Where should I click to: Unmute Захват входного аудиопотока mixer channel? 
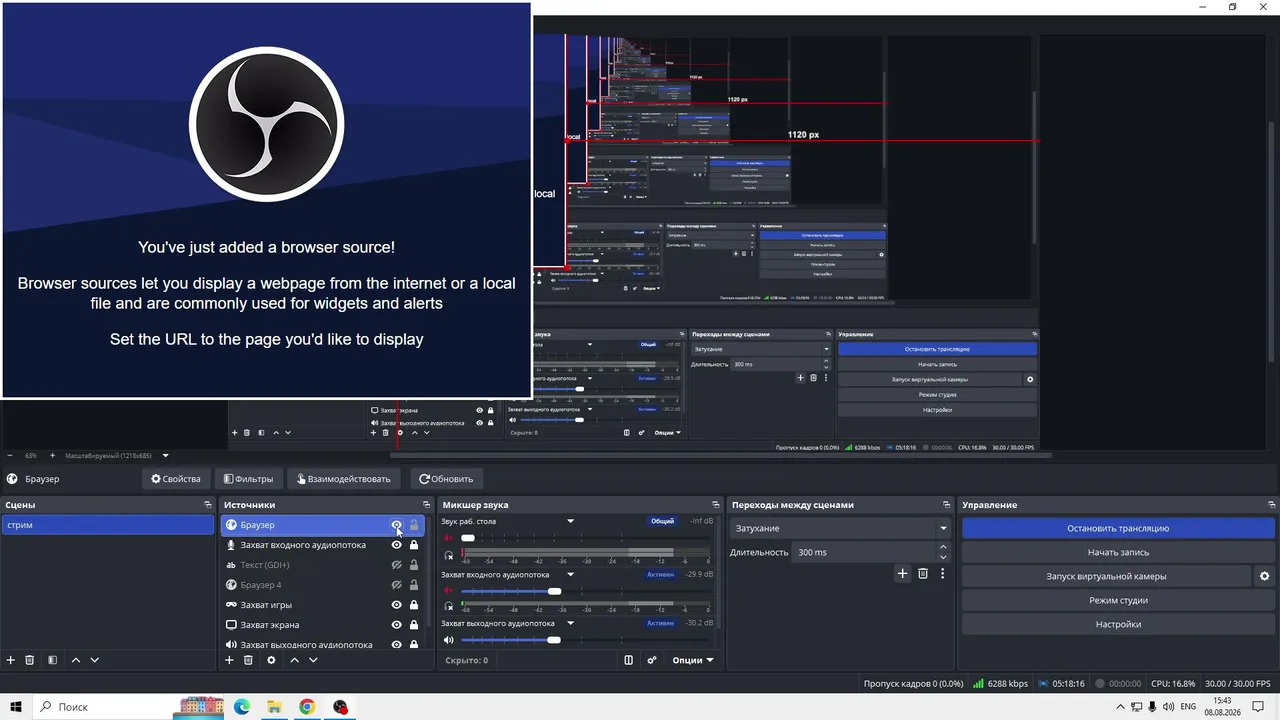click(x=449, y=591)
